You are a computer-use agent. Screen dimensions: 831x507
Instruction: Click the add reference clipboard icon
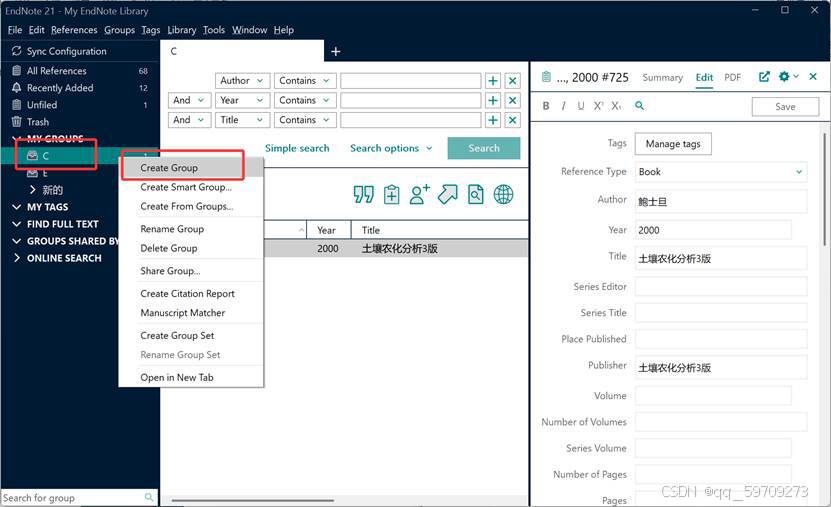pos(392,194)
